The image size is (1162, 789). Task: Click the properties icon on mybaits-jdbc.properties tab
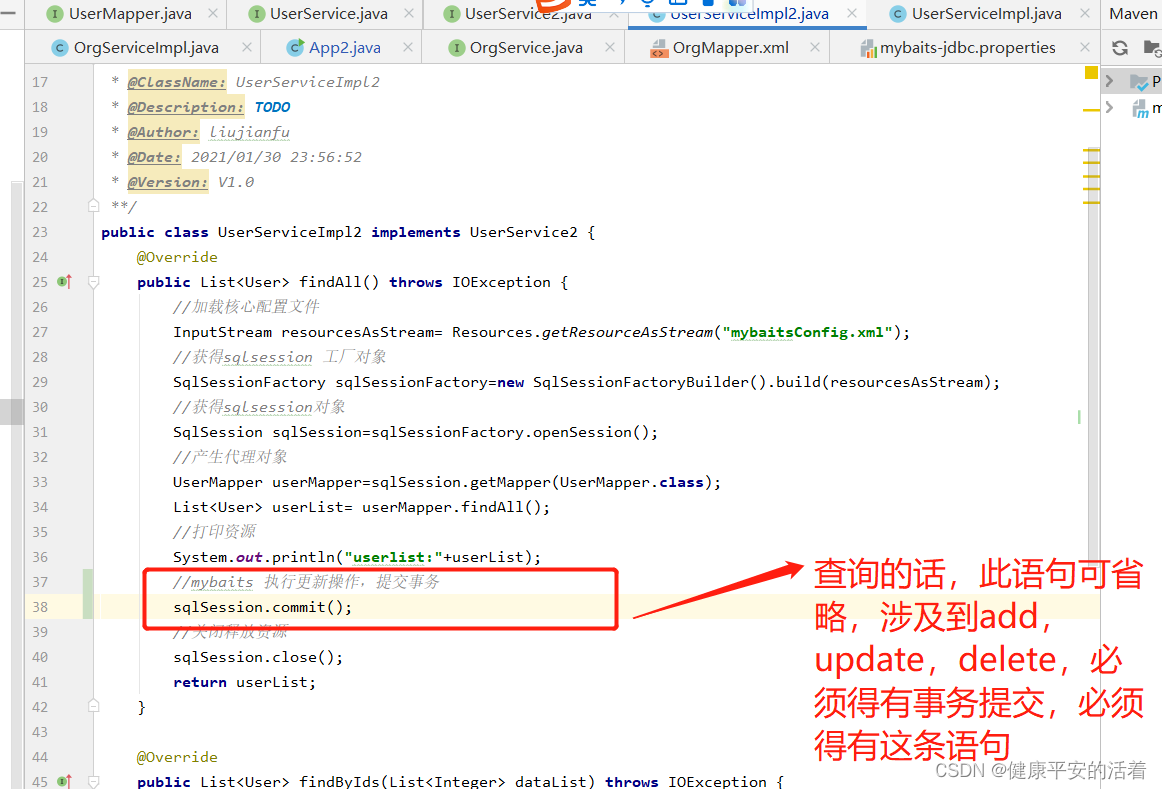pyautogui.click(x=867, y=47)
